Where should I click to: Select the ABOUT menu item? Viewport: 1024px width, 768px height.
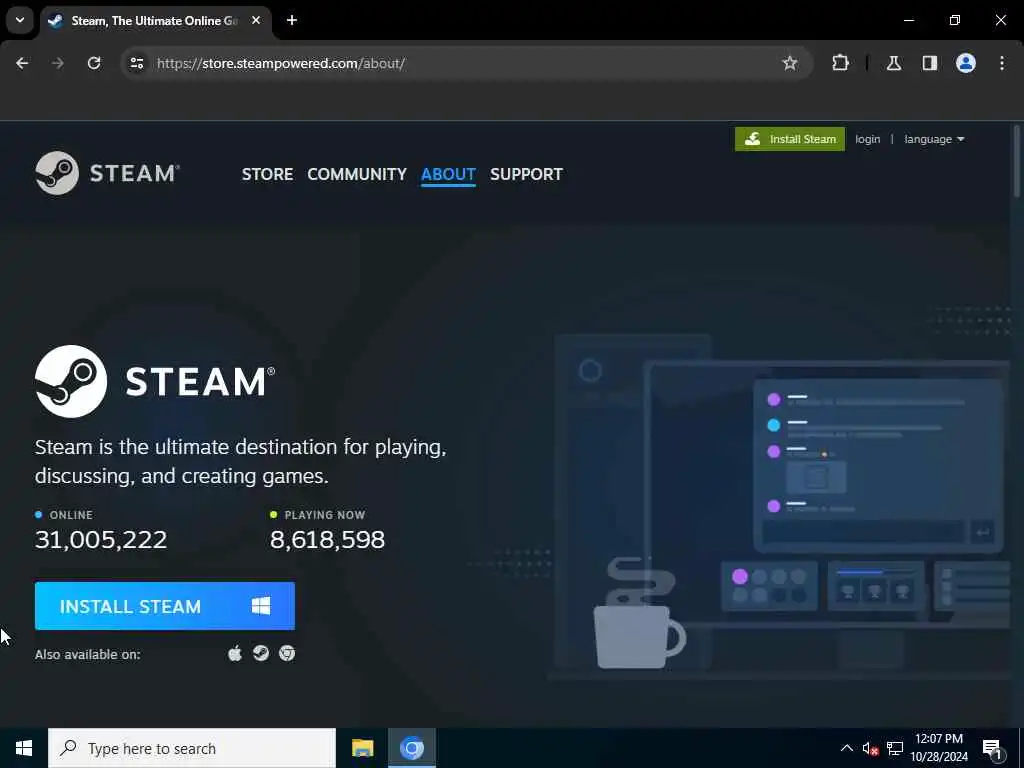(448, 174)
